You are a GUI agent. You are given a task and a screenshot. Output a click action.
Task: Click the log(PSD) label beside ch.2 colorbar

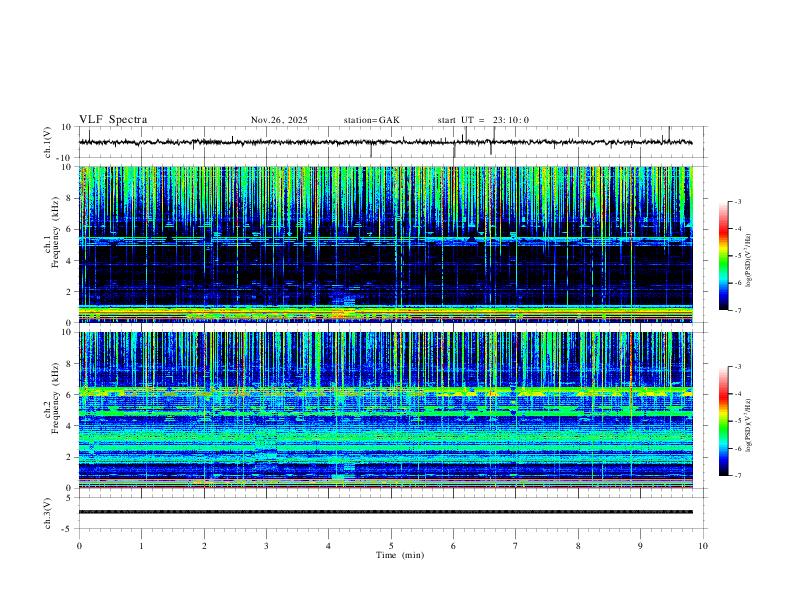(x=749, y=426)
